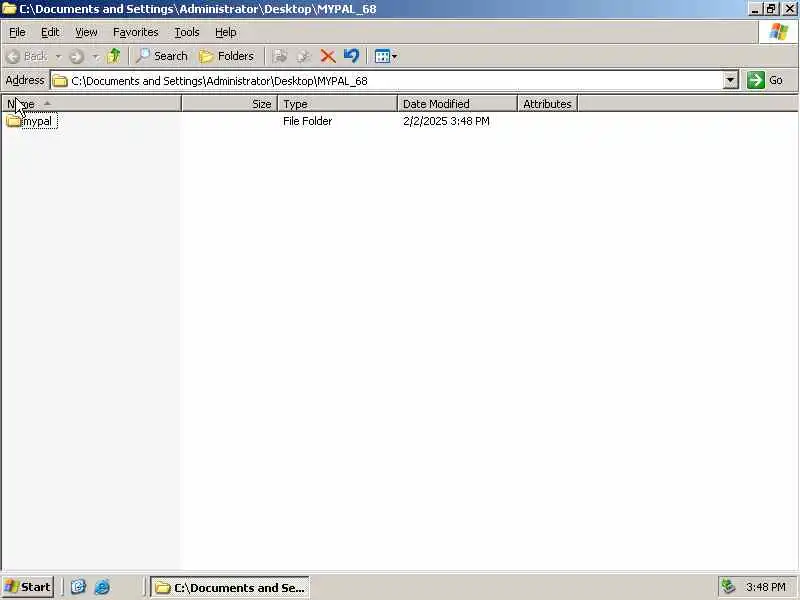
Task: Click the Show Desktop quick launch icon
Action: click(78, 587)
